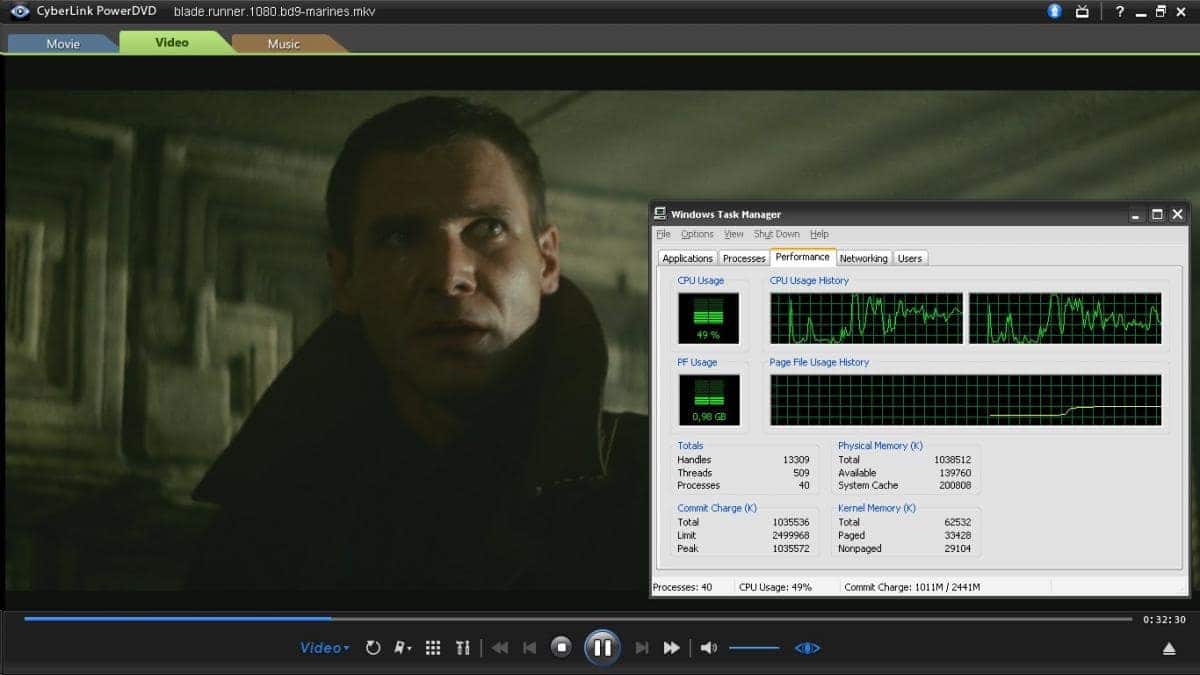Stop playback with the stop button
The height and width of the screenshot is (675, 1200).
(562, 648)
